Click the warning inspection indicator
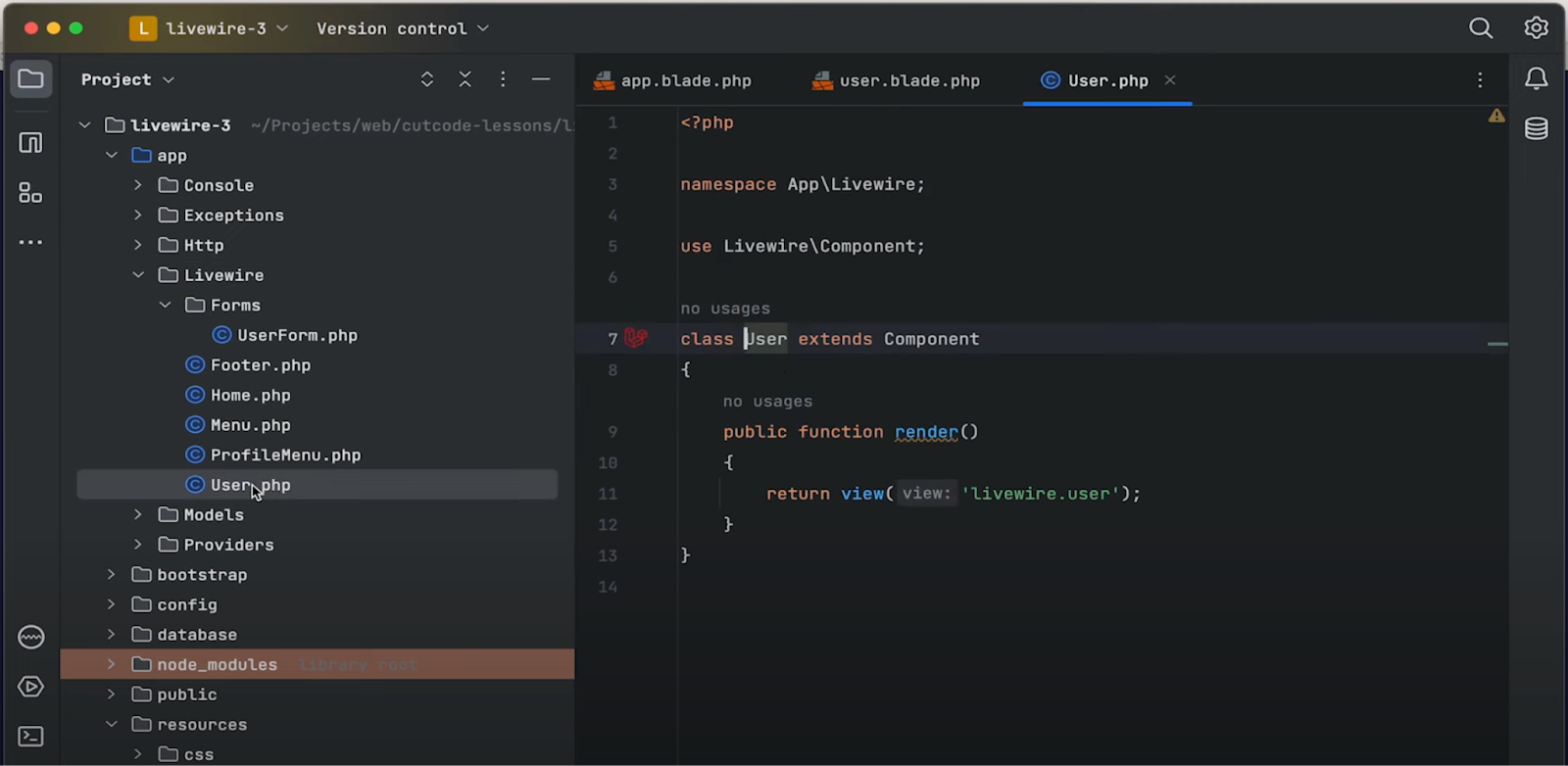1568x766 pixels. click(x=1496, y=116)
